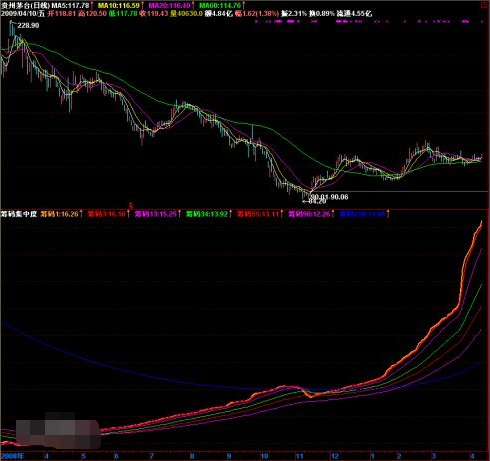Select the MA5:117.78 indicator label
Screen dimensions: 490x461
tap(70, 6)
